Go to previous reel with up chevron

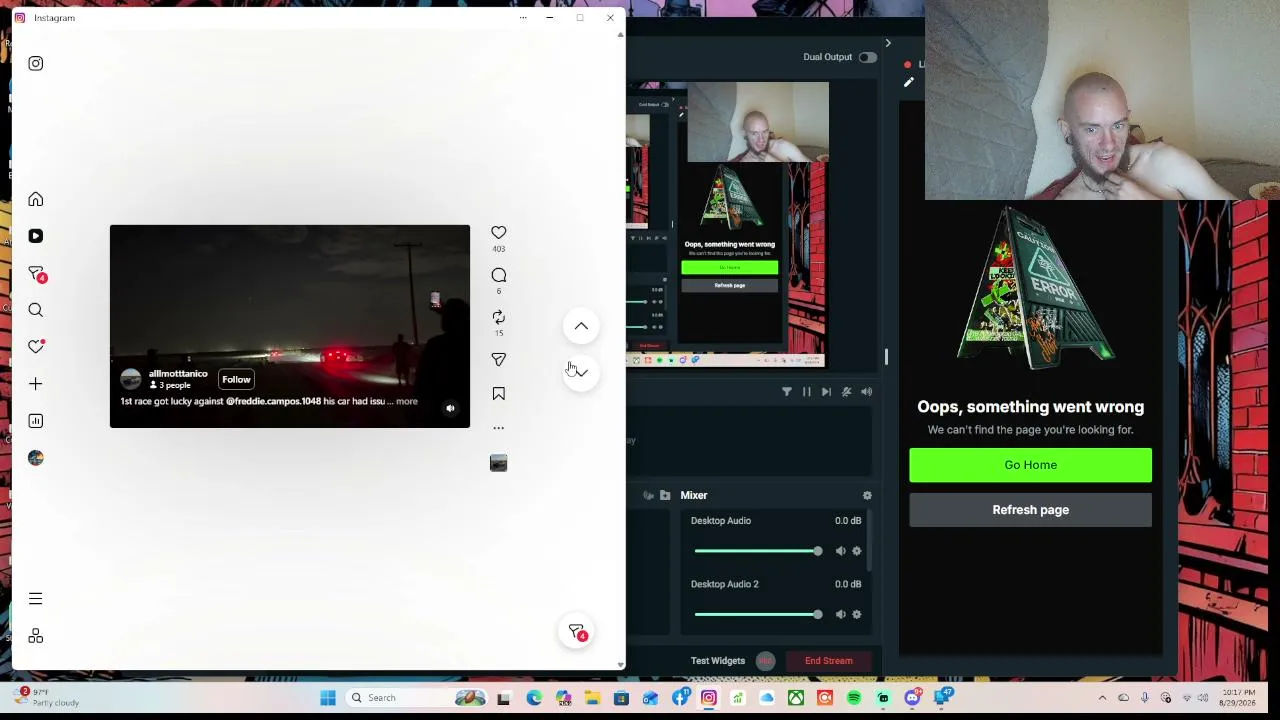pyautogui.click(x=581, y=326)
